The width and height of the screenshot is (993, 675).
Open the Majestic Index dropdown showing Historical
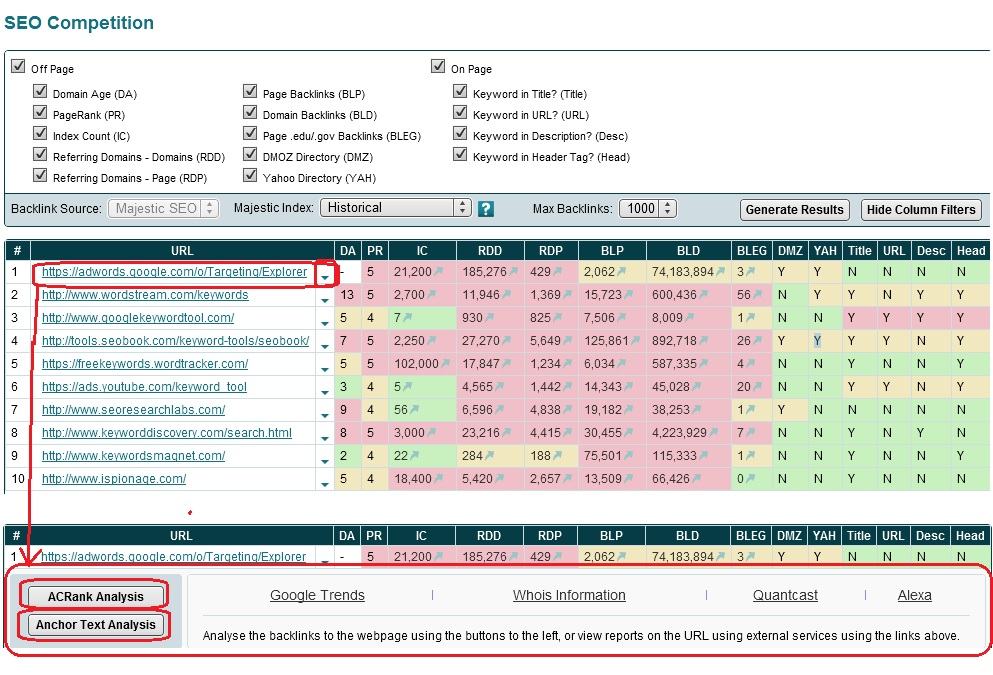tap(396, 208)
